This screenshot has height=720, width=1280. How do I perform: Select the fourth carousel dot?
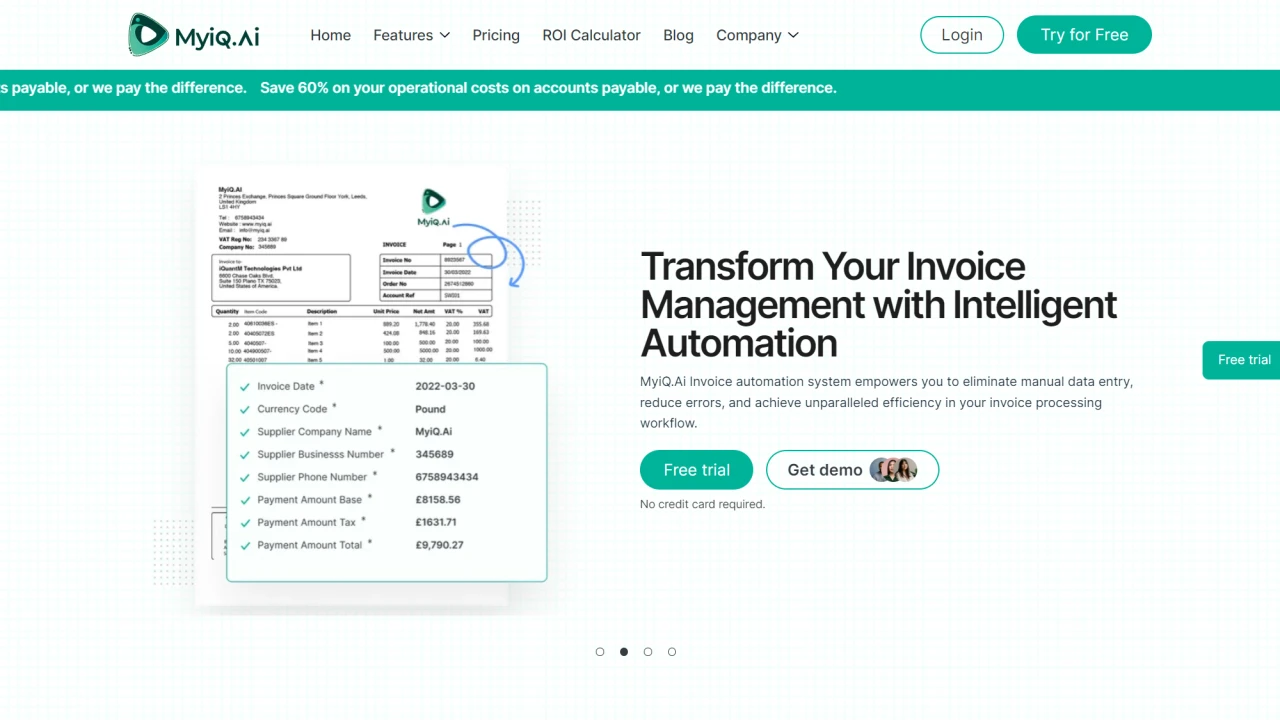[672, 652]
